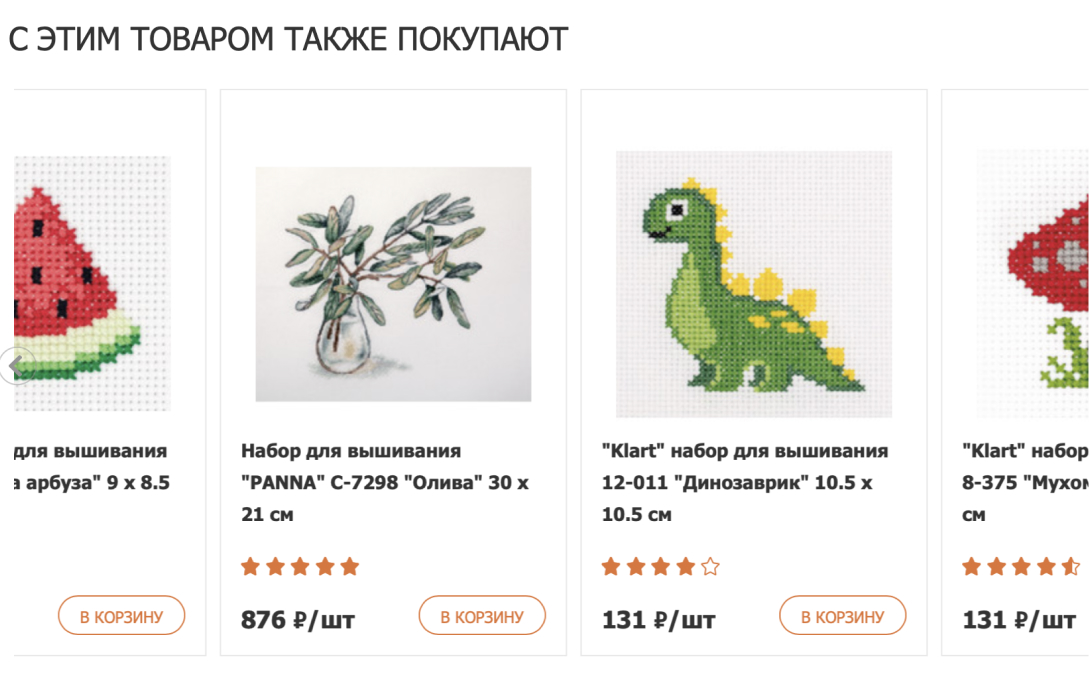Image resolution: width=1089 pixels, height=700 pixels.
Task: Click the carousel previous arrow
Action: (x=15, y=365)
